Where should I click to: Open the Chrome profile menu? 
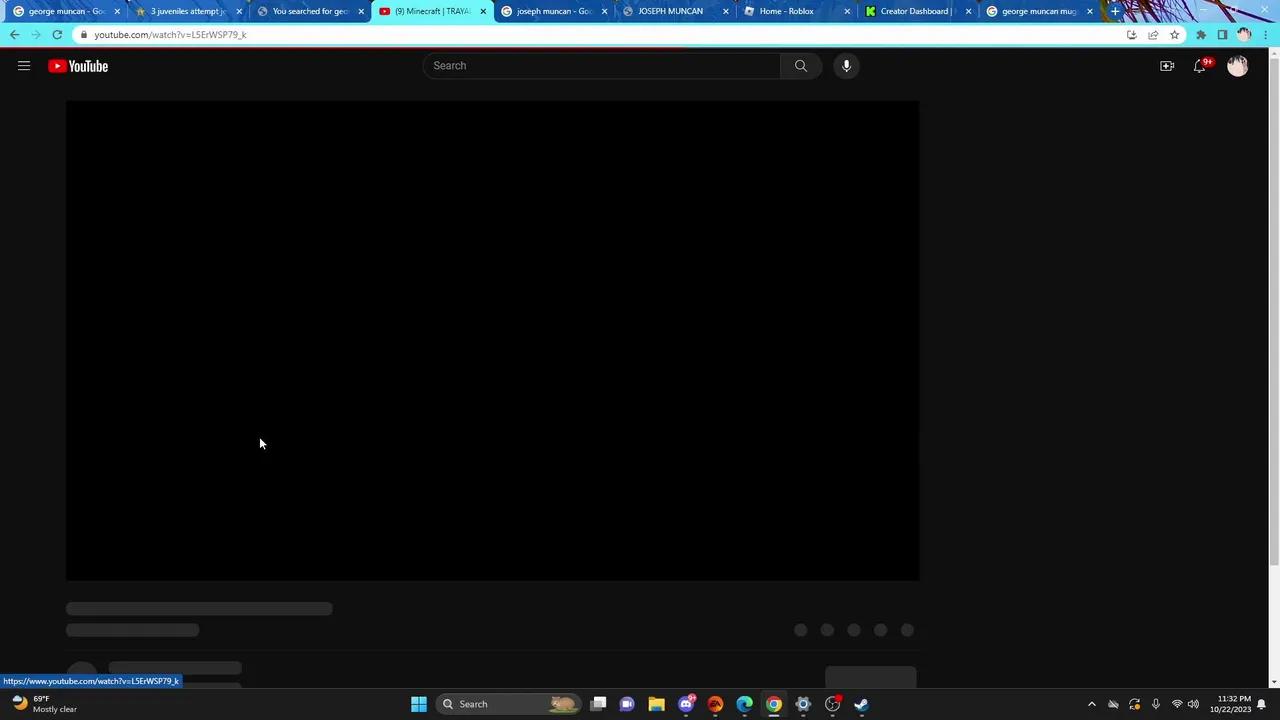(x=1244, y=34)
